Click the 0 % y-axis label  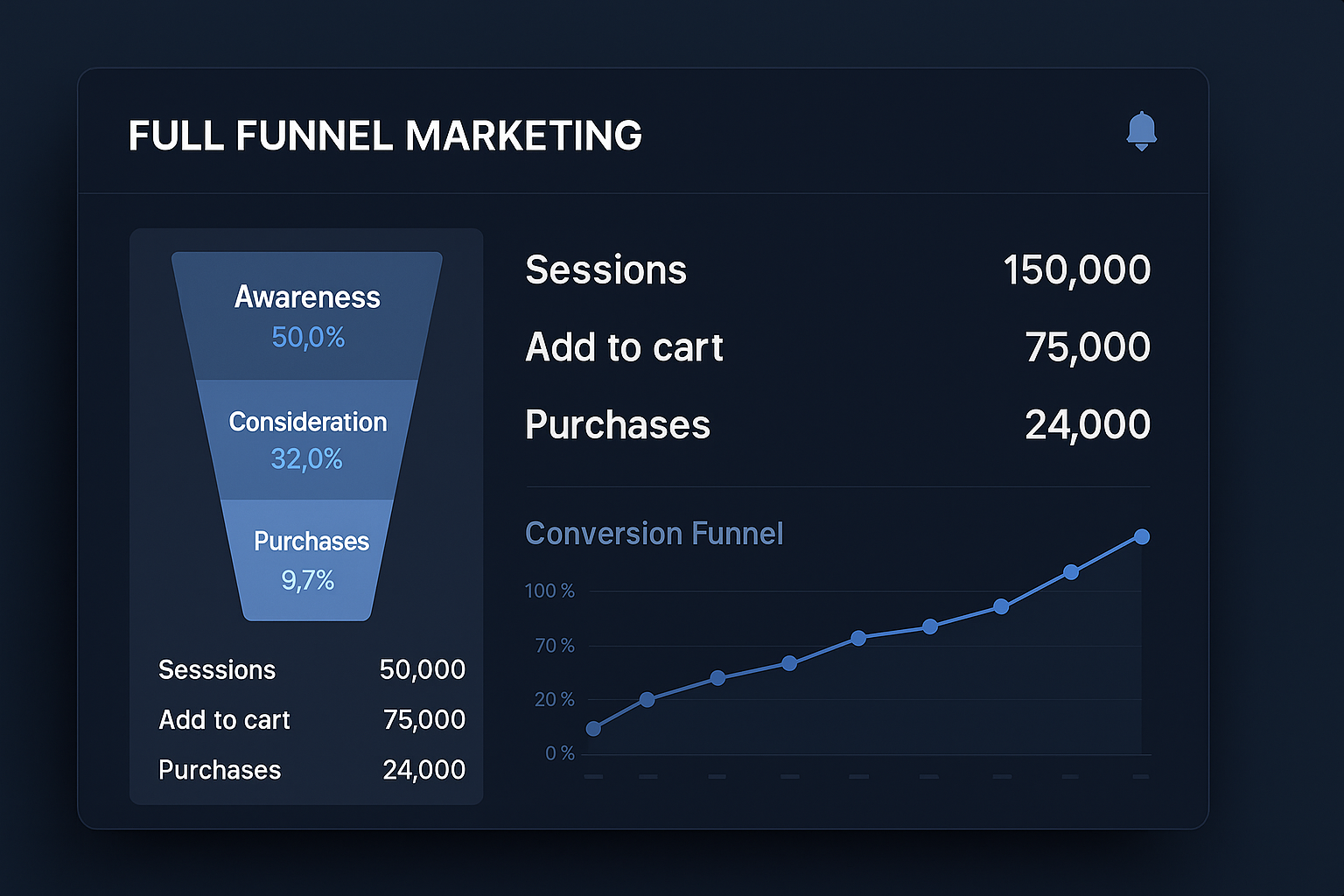click(x=559, y=753)
